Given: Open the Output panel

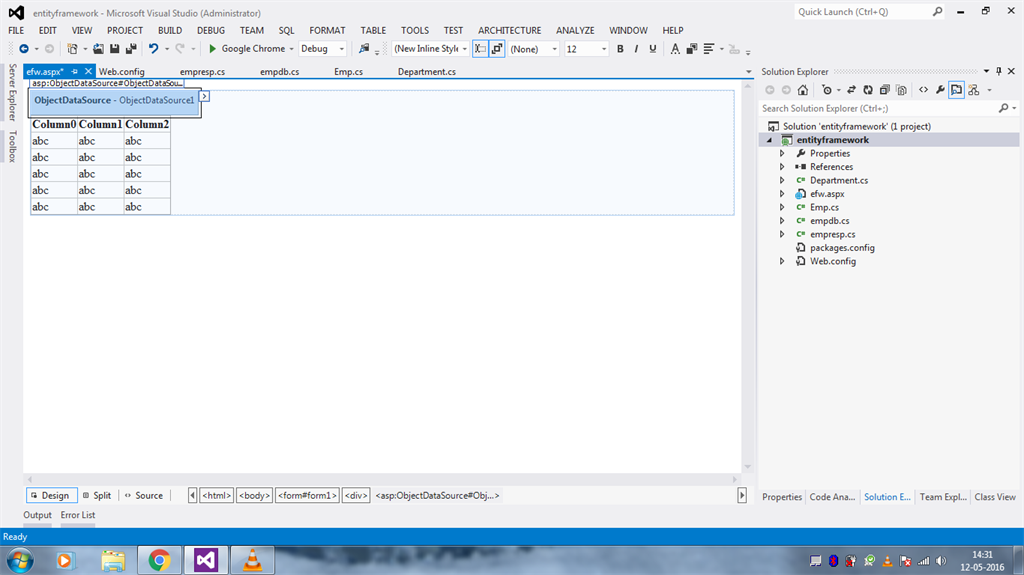Looking at the screenshot, I should (37, 515).
